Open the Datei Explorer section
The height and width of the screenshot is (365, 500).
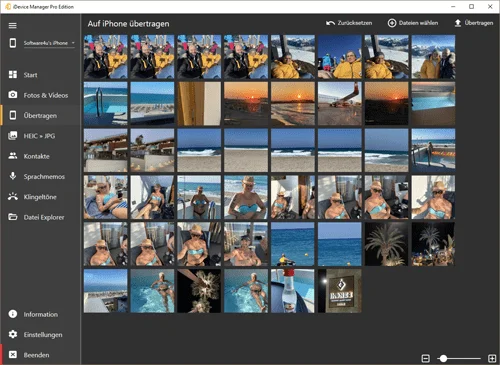coord(44,217)
